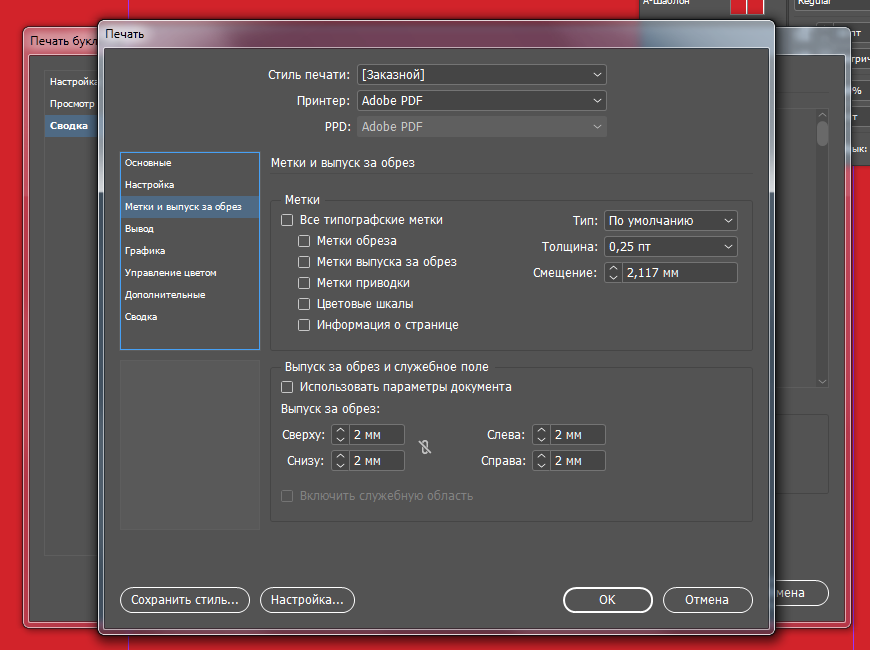
Task: Click Сохранить стиль... button
Action: (185, 600)
